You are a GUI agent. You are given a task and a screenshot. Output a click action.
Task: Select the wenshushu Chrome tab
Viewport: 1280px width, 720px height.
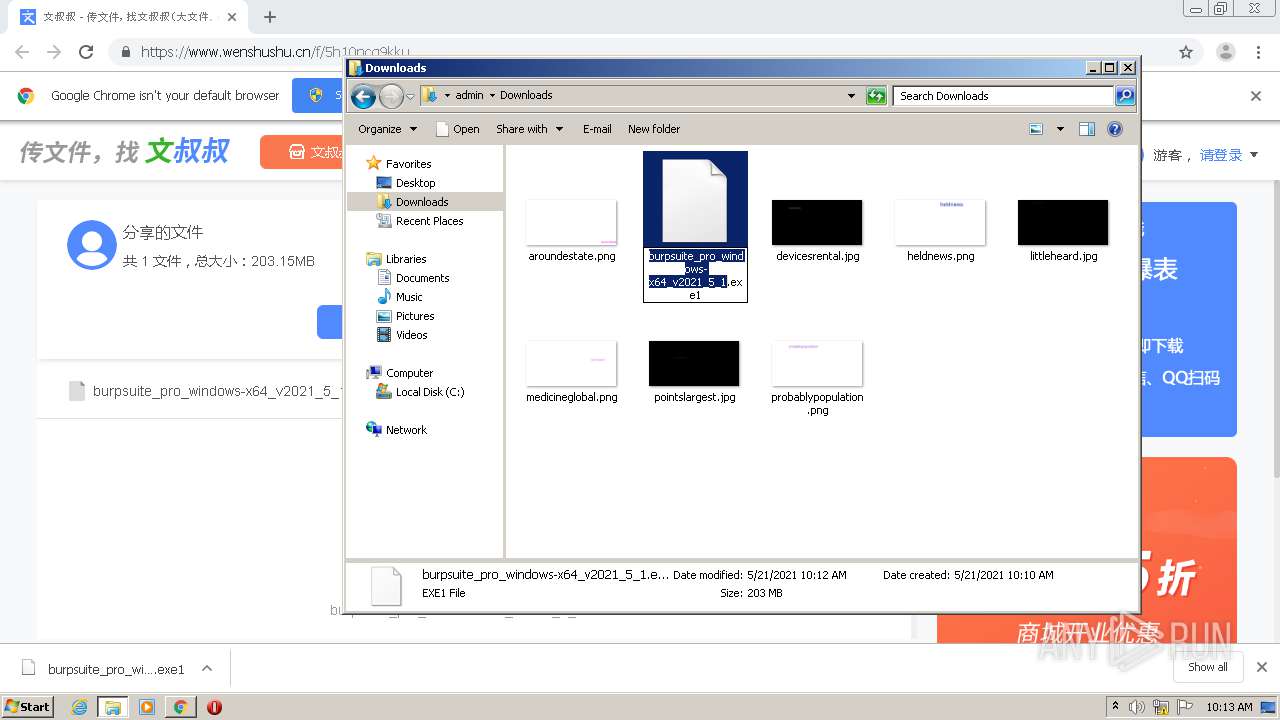click(129, 17)
